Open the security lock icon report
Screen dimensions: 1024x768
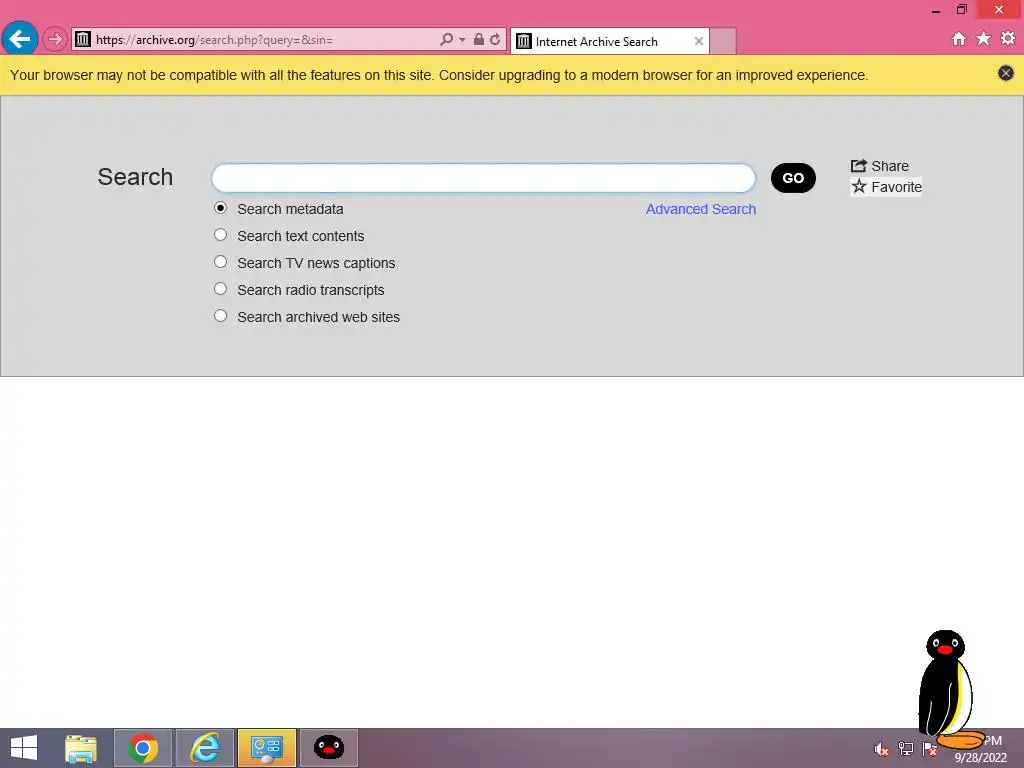click(x=479, y=39)
